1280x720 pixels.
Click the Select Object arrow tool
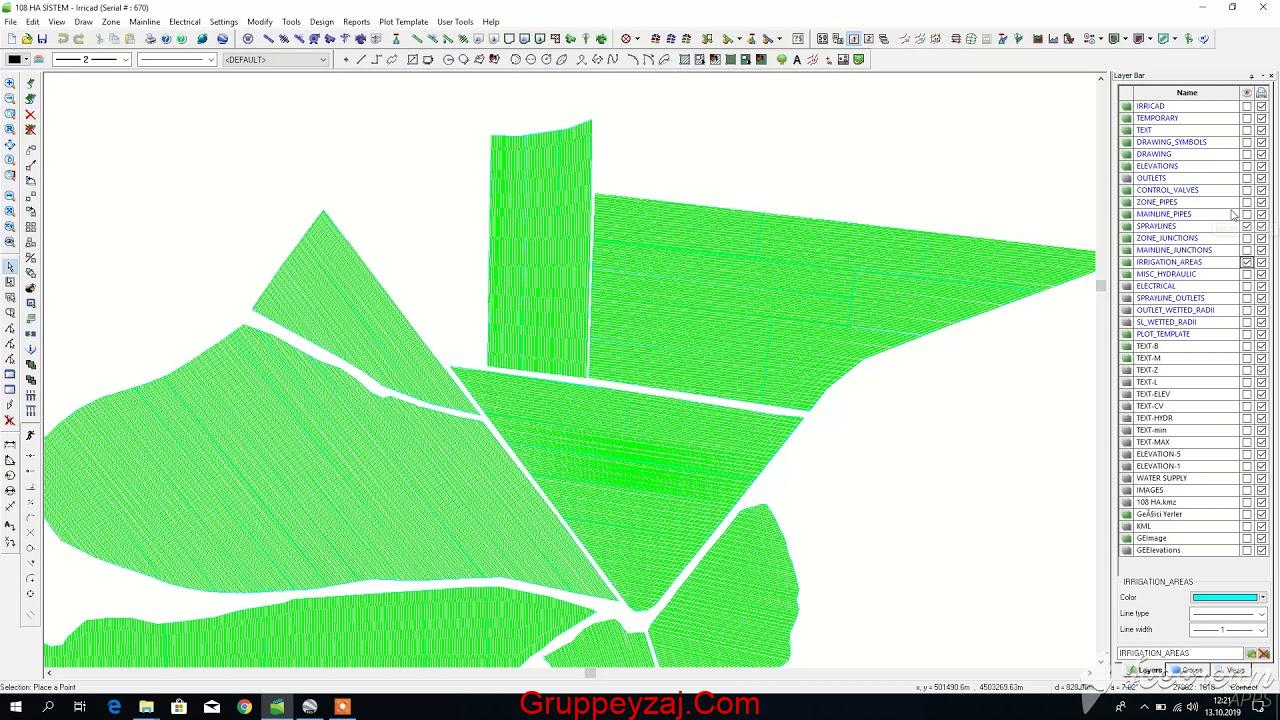[10, 267]
